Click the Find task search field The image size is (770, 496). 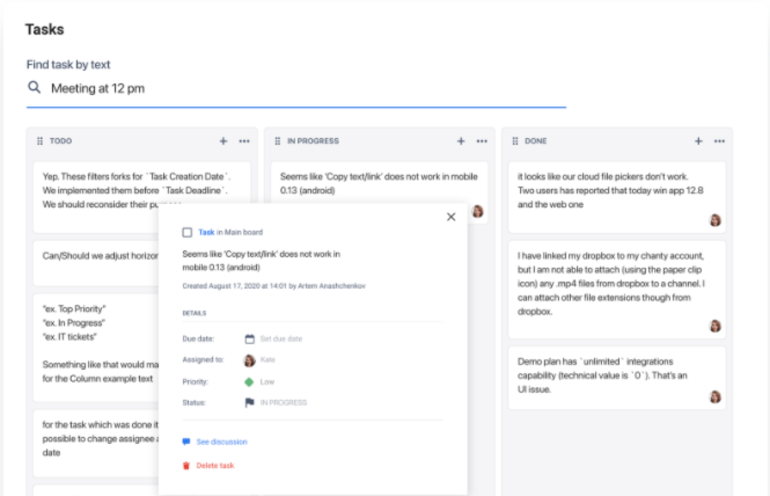point(300,88)
